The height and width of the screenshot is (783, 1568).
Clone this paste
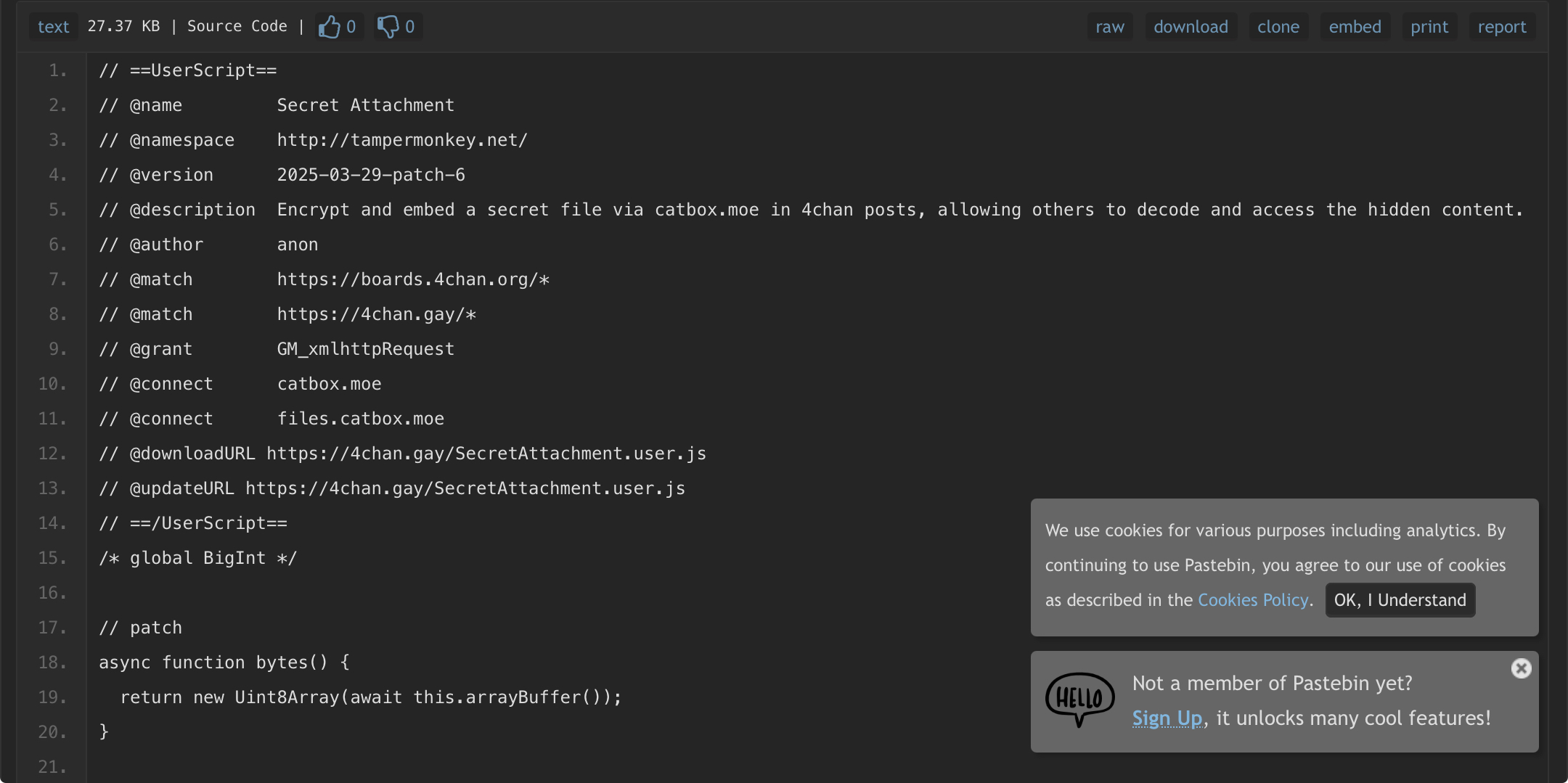tap(1278, 27)
